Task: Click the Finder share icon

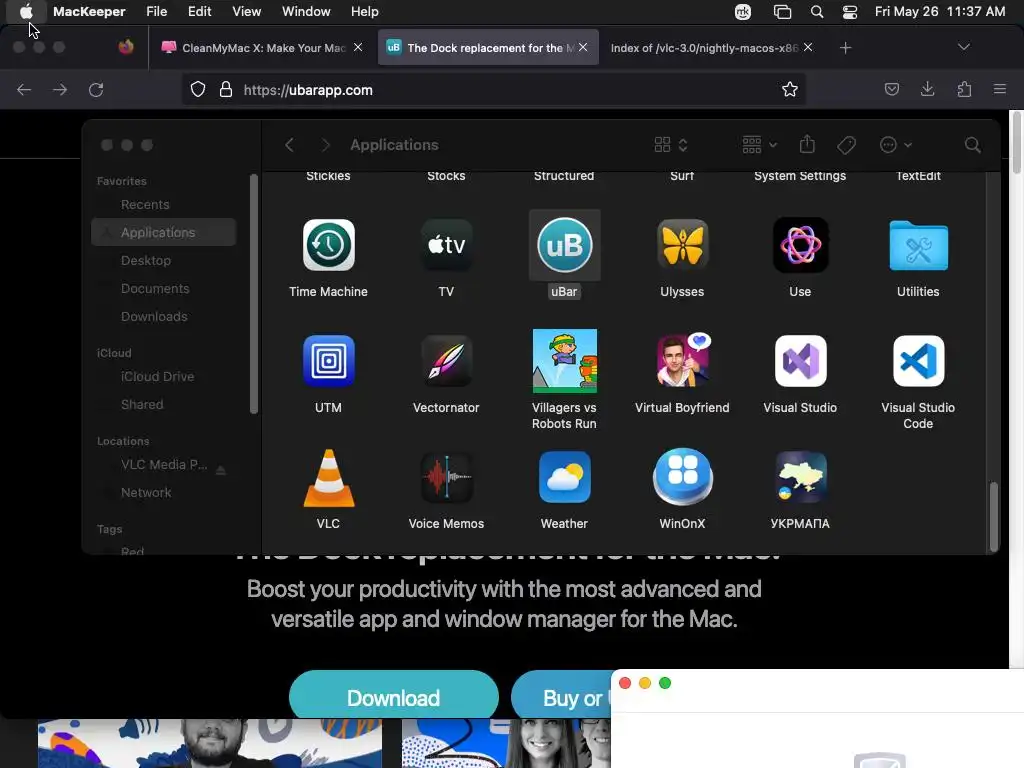Action: tap(807, 144)
